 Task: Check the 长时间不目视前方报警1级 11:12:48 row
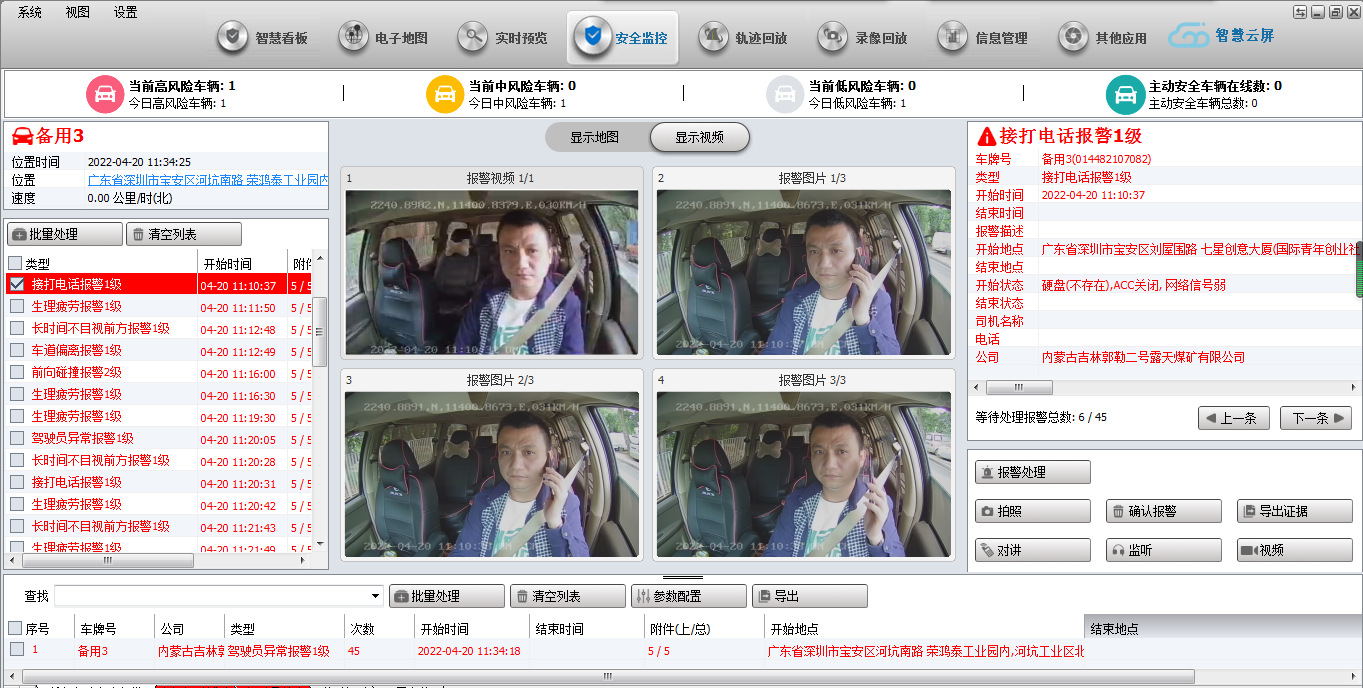pyautogui.click(x=17, y=329)
